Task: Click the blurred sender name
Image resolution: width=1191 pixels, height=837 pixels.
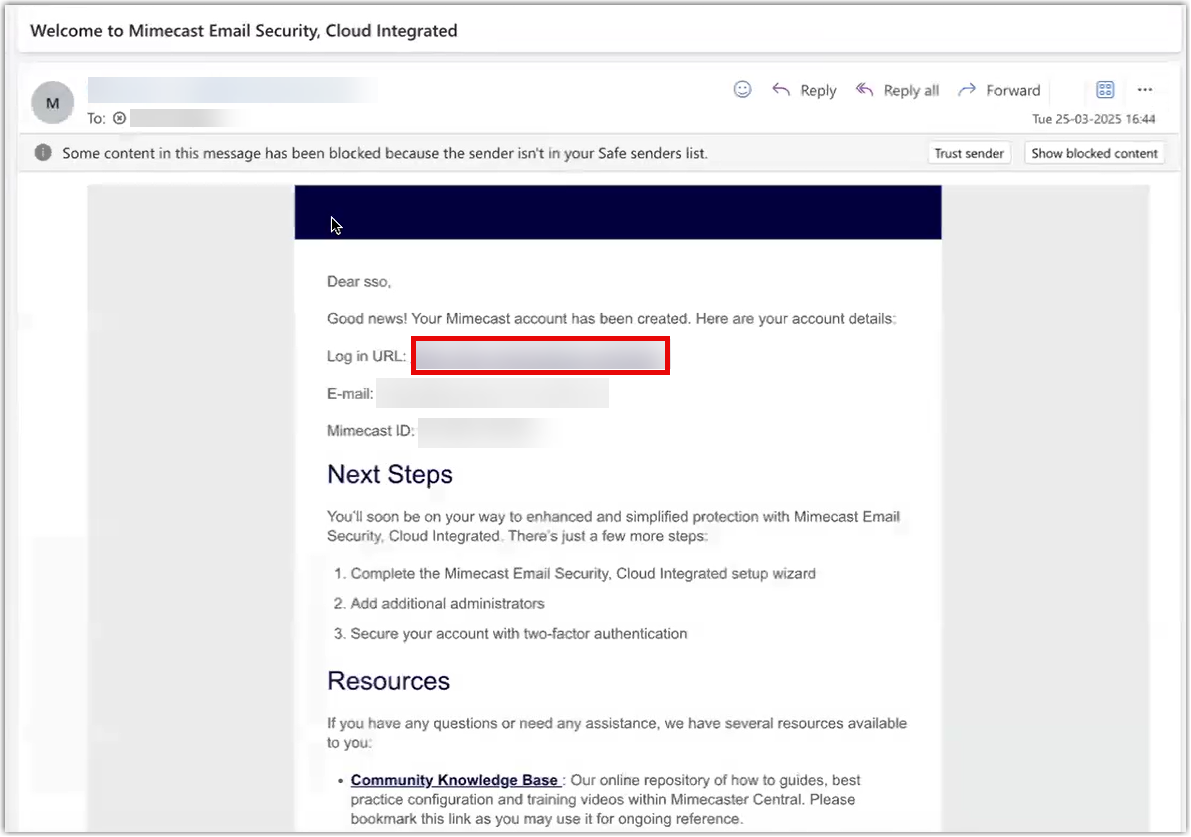Action: pos(230,91)
